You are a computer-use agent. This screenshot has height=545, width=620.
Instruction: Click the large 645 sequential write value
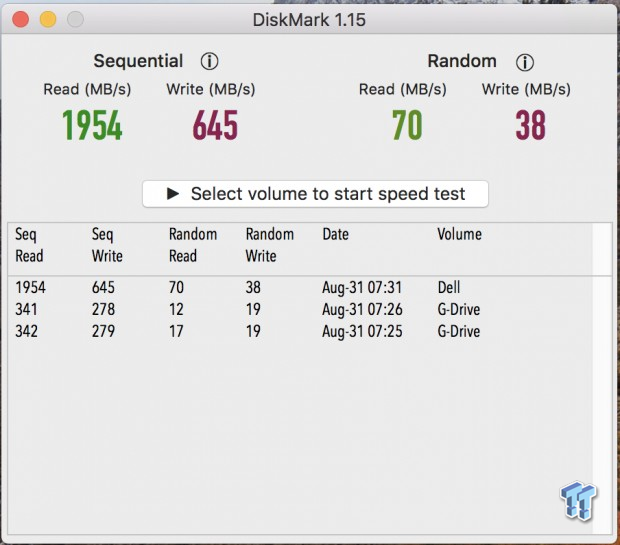(x=215, y=125)
